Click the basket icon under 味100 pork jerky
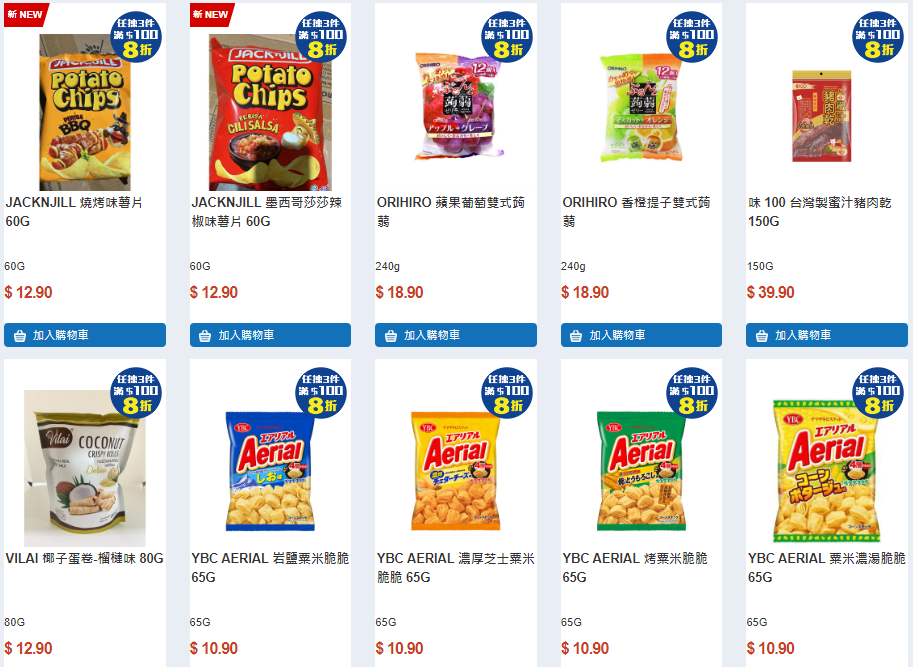The height and width of the screenshot is (667, 913). pos(762,336)
